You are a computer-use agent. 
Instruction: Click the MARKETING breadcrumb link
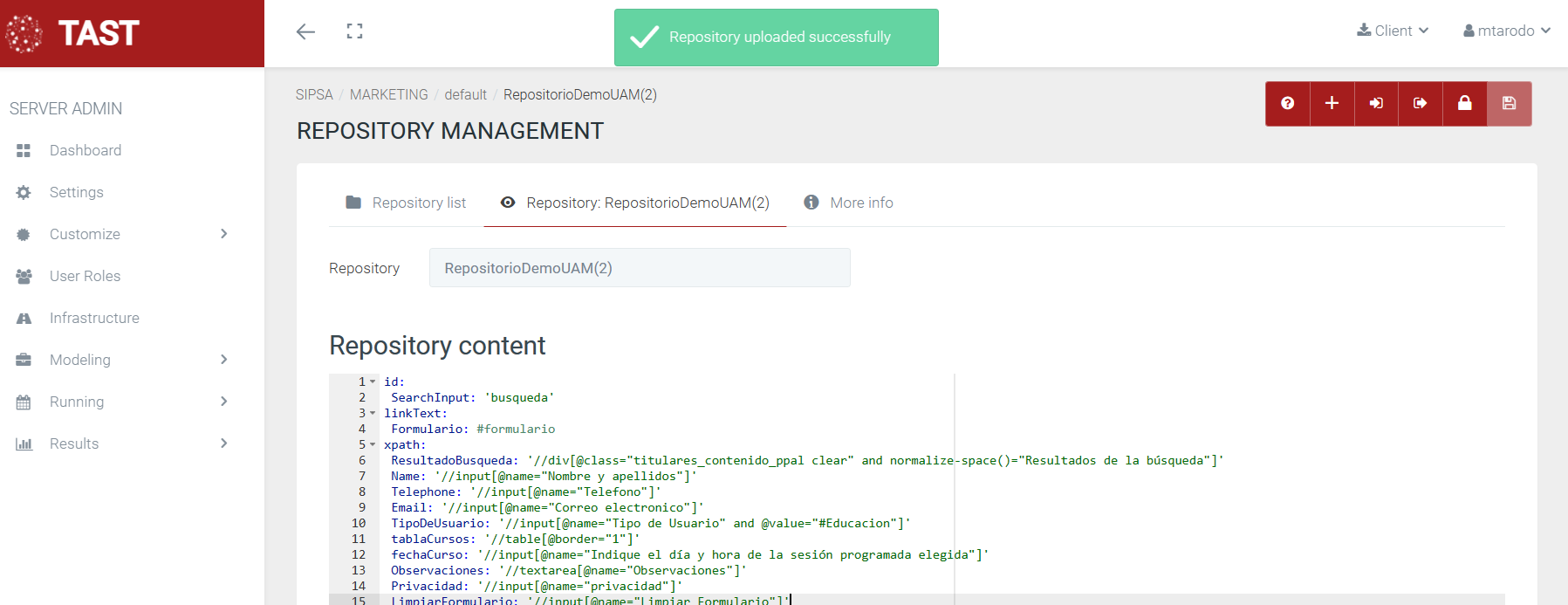388,94
